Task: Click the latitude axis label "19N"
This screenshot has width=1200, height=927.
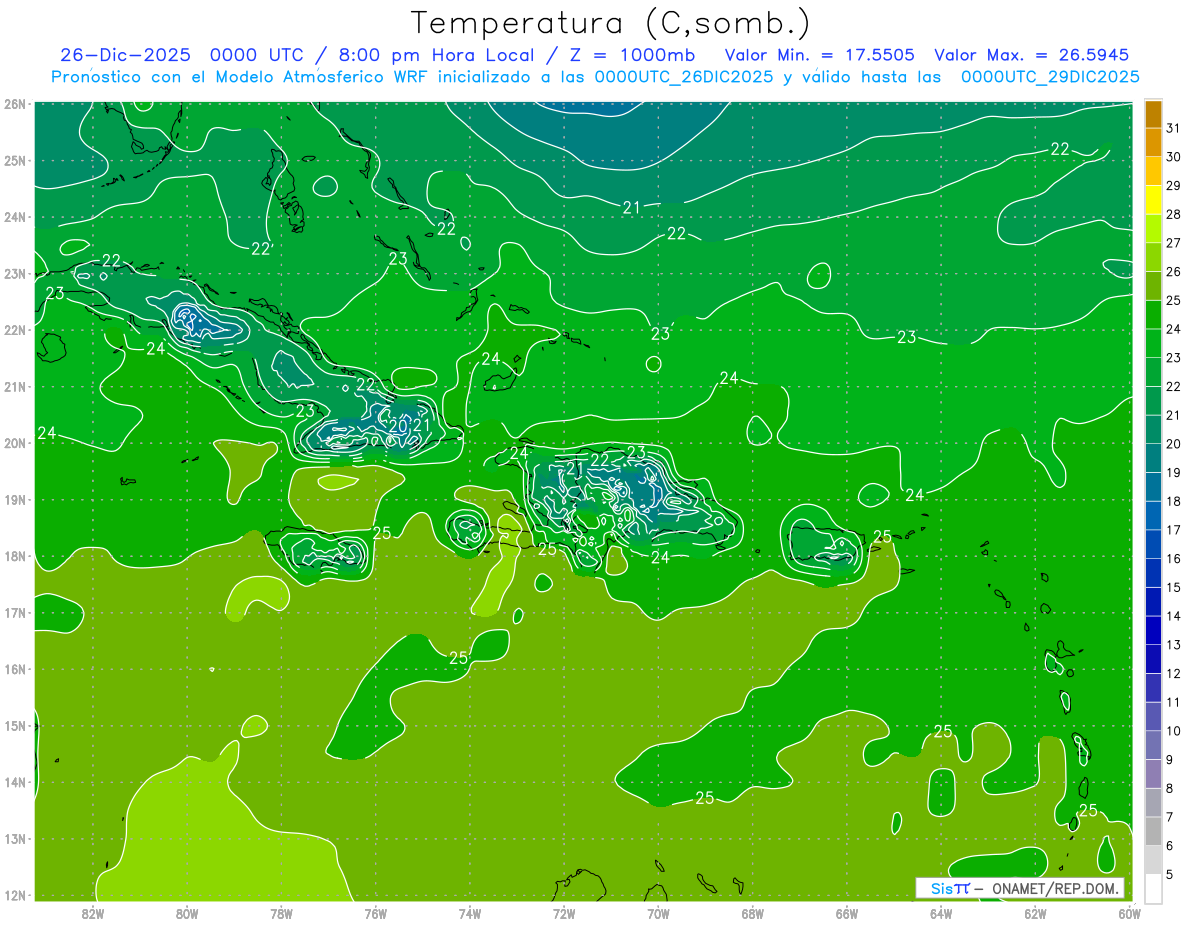Action: pyautogui.click(x=14, y=499)
